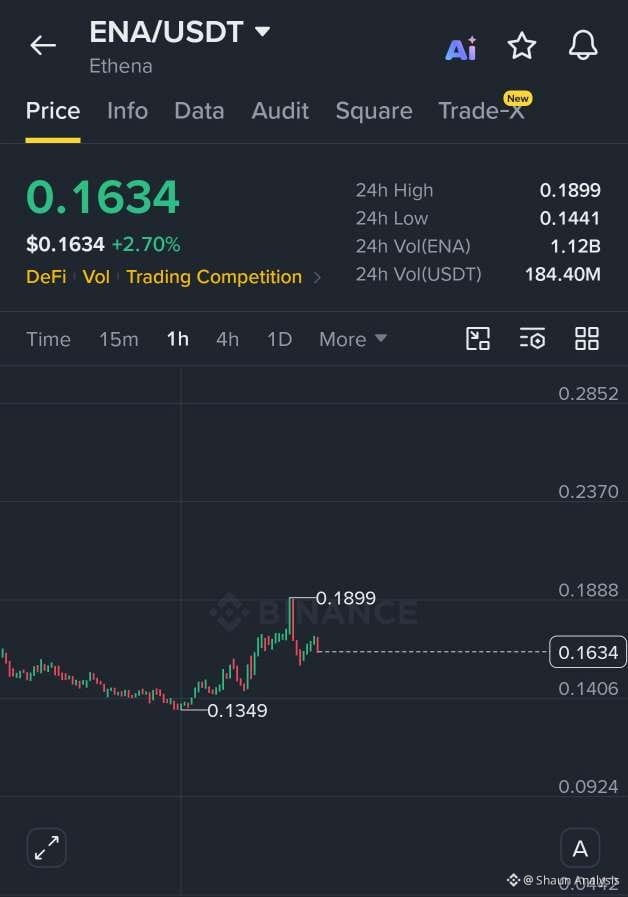Open the ENA/USDT pair selector dropdown

click(180, 32)
